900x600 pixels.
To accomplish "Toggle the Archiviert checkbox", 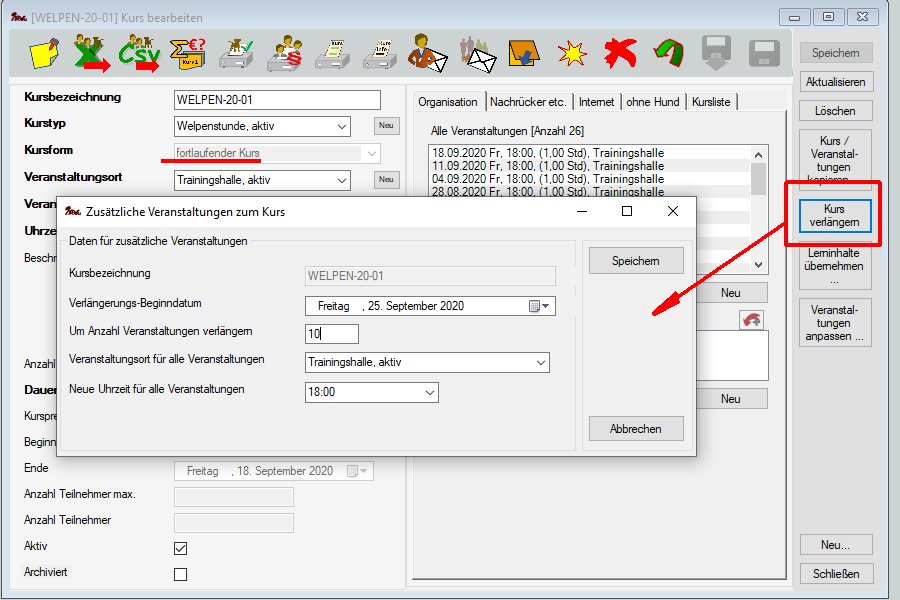I will 181,574.
